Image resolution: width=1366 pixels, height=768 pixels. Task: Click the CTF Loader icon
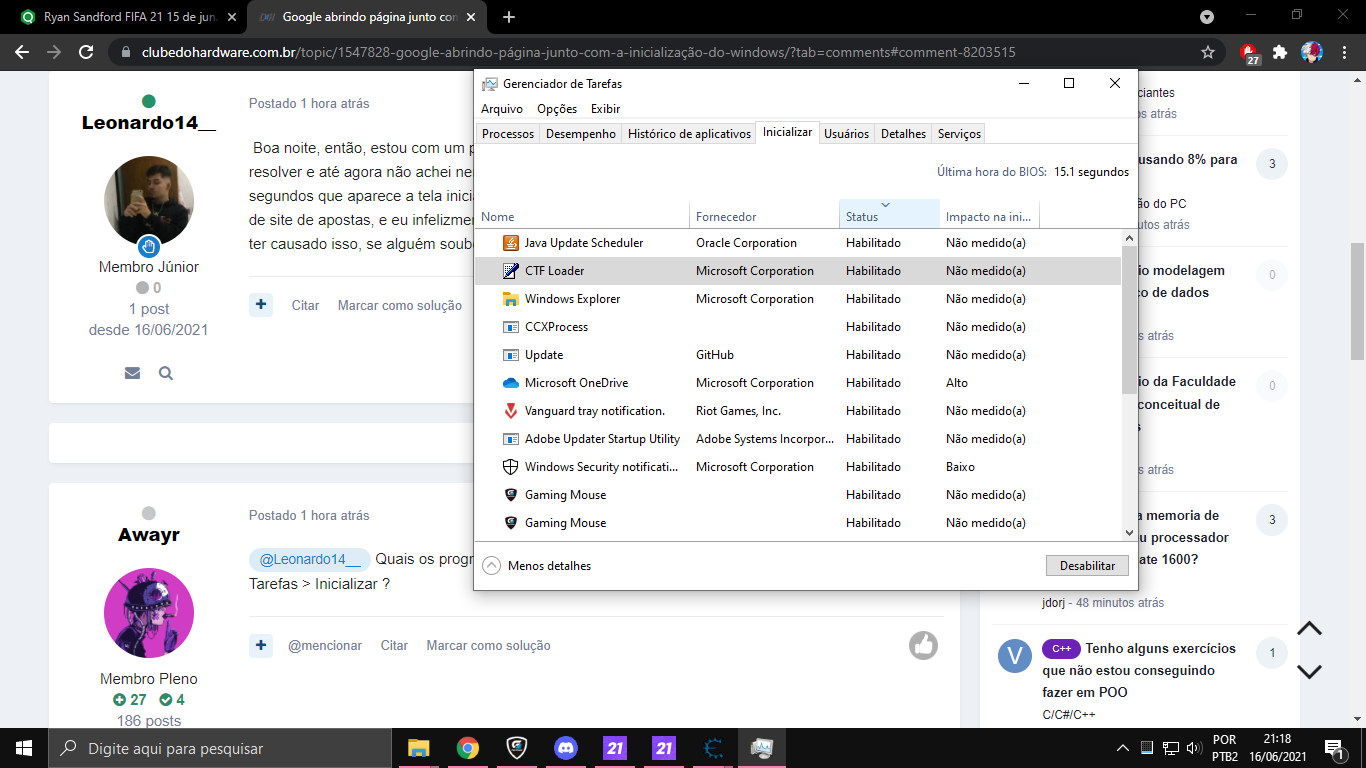[510, 271]
